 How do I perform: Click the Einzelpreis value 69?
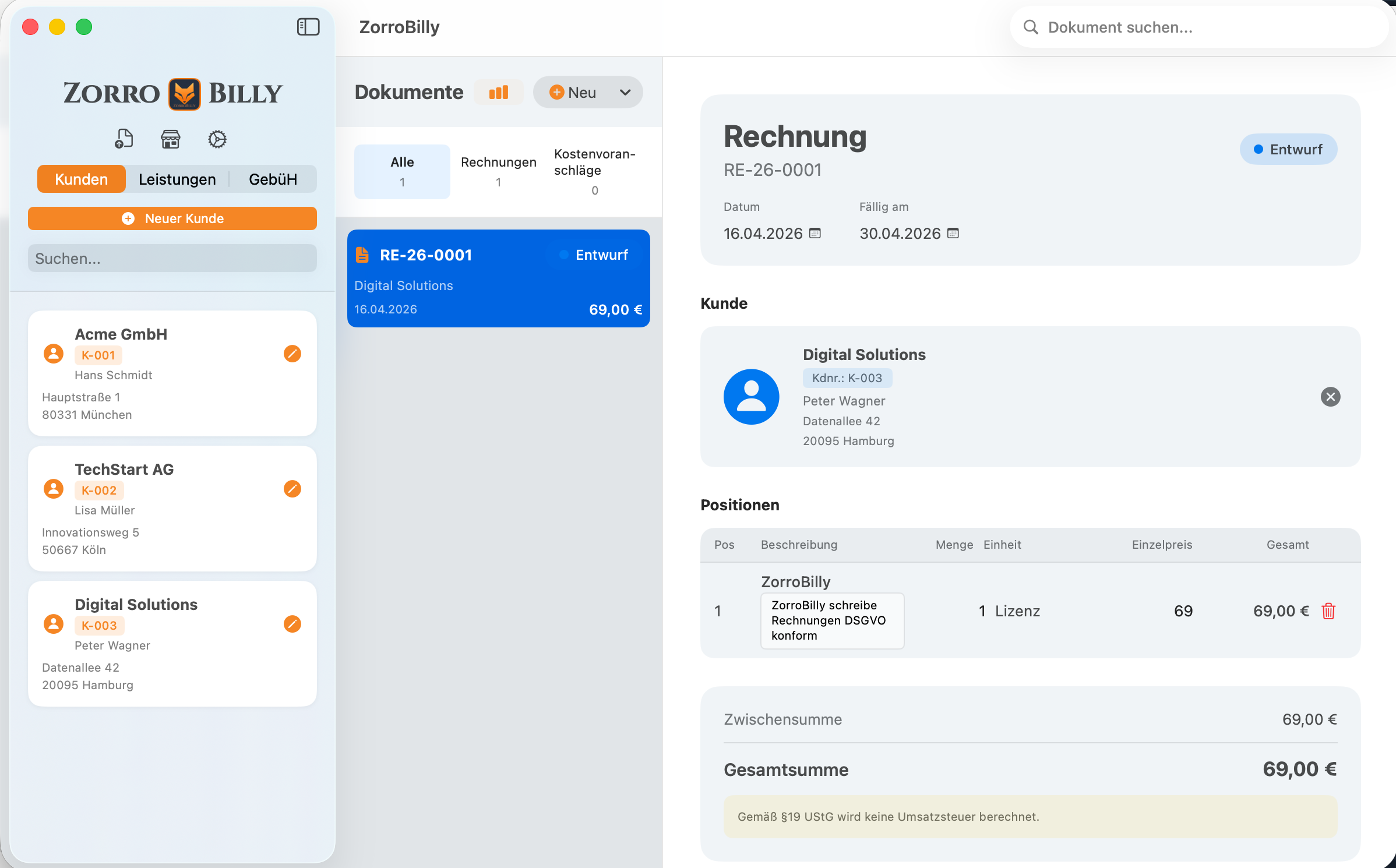click(x=1183, y=611)
